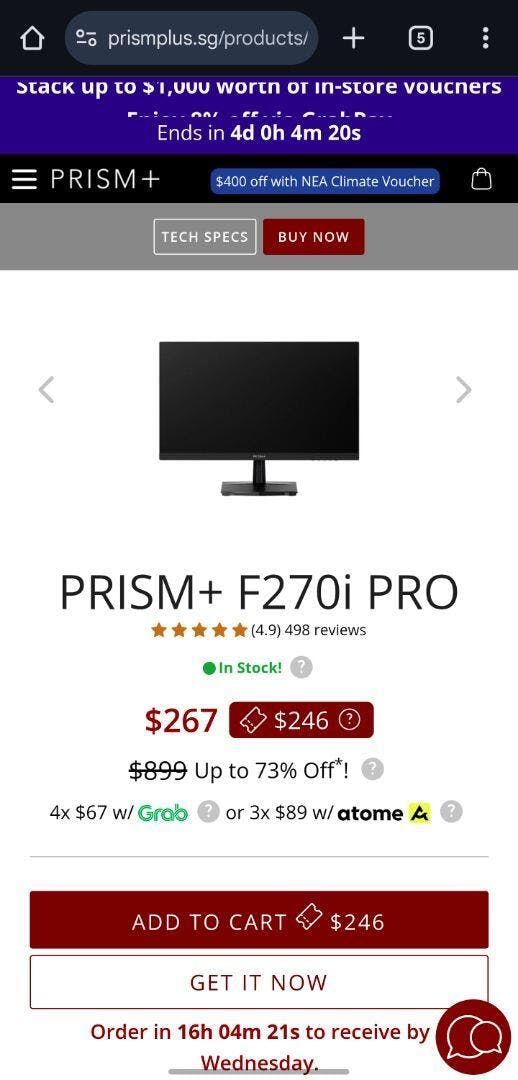Click the help icon next to 73% Off

click(x=373, y=769)
